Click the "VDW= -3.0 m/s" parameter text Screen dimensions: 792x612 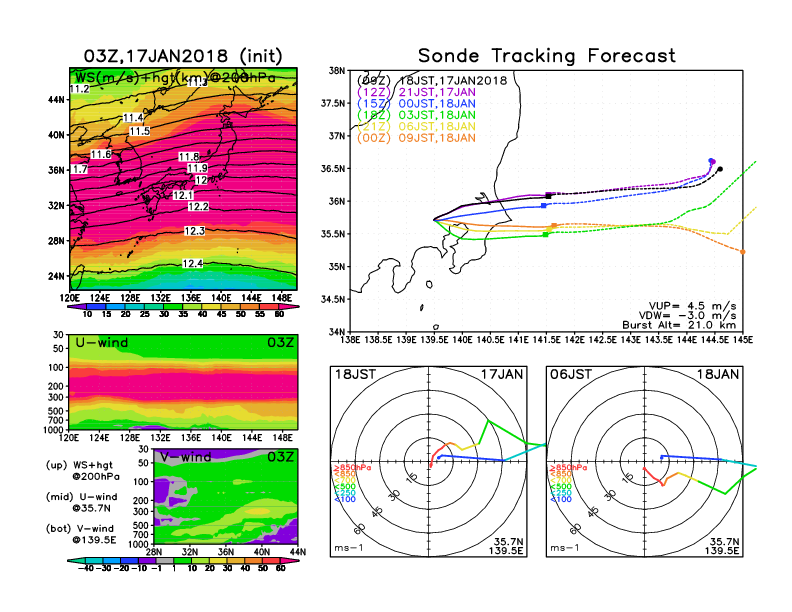(x=687, y=316)
